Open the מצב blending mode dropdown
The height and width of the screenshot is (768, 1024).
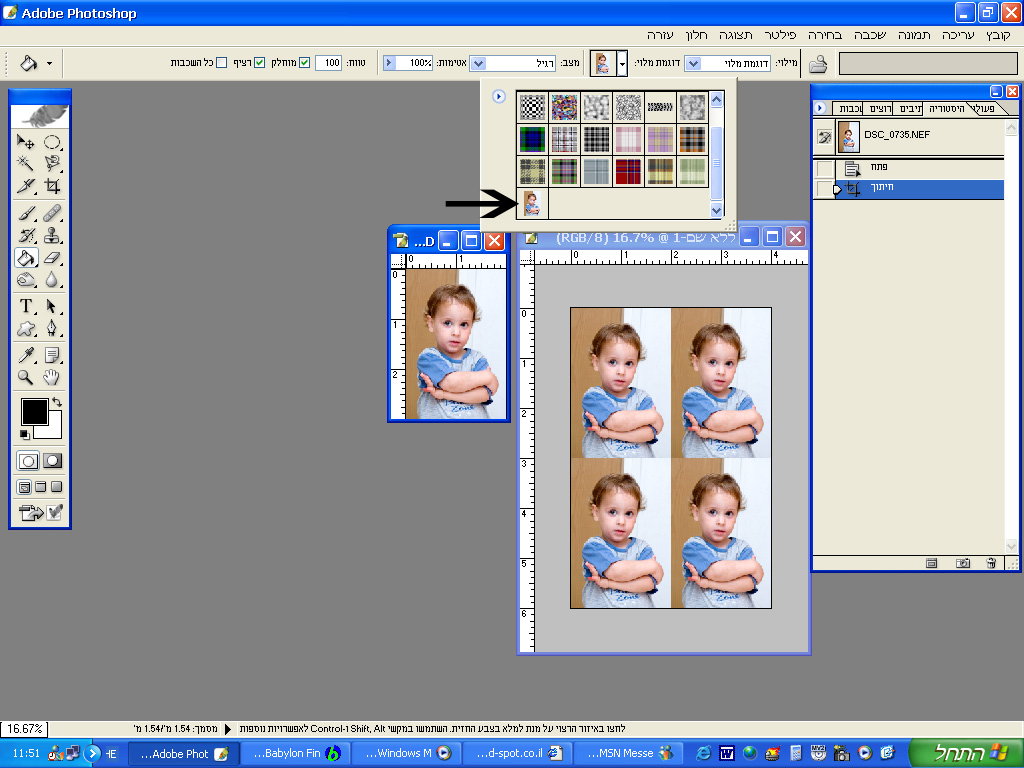point(478,63)
